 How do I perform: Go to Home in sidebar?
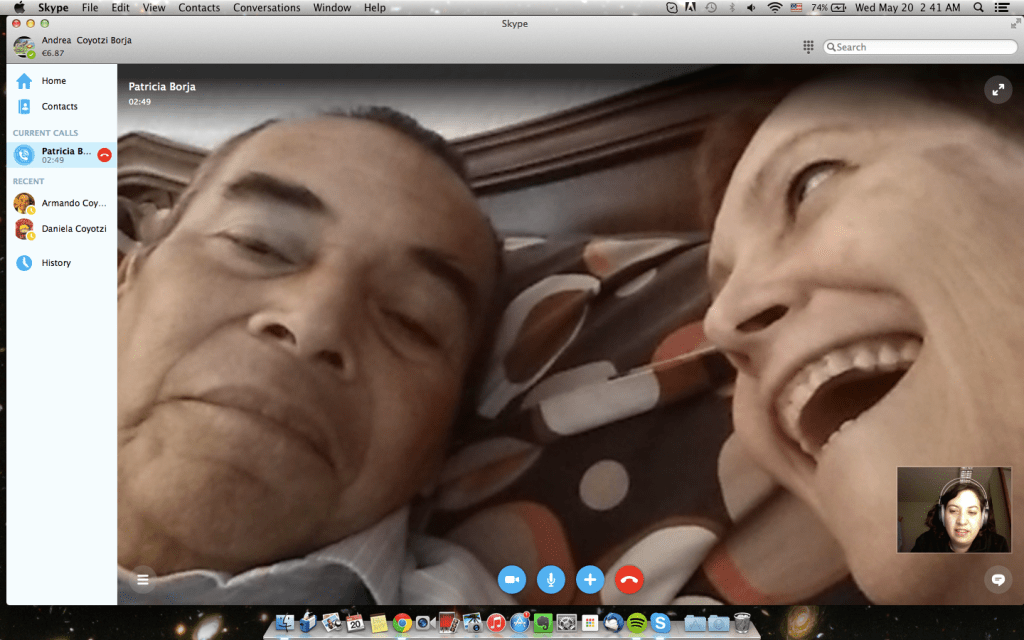coord(53,81)
